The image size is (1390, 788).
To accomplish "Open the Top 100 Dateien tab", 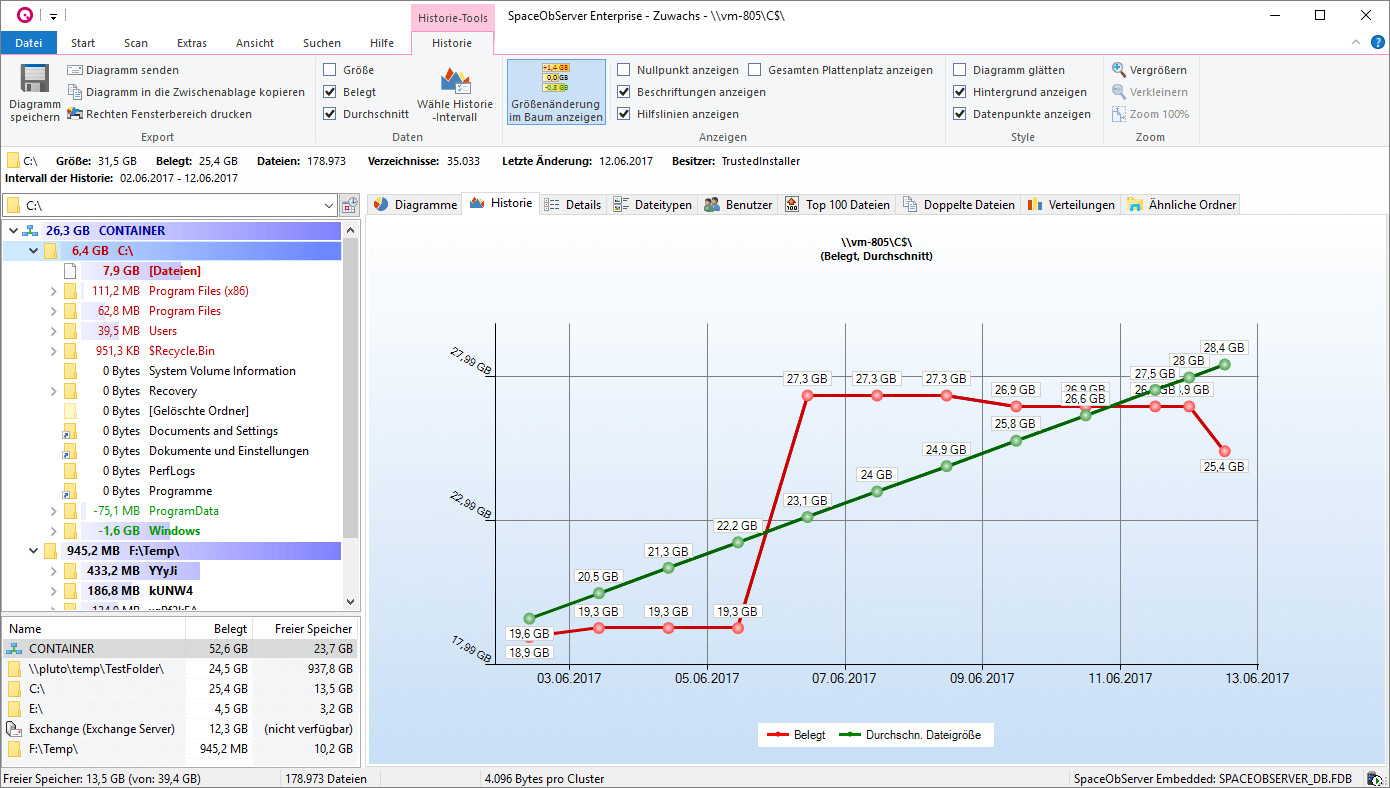I will point(837,205).
